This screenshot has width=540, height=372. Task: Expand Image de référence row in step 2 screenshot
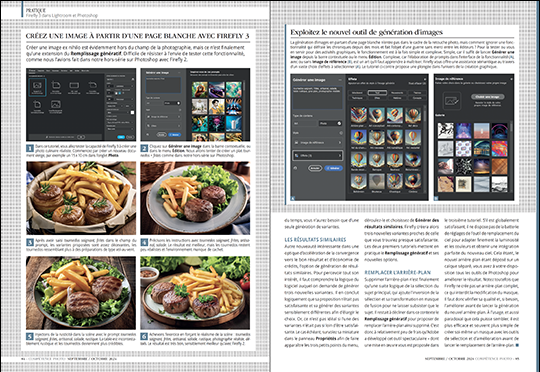point(163,117)
